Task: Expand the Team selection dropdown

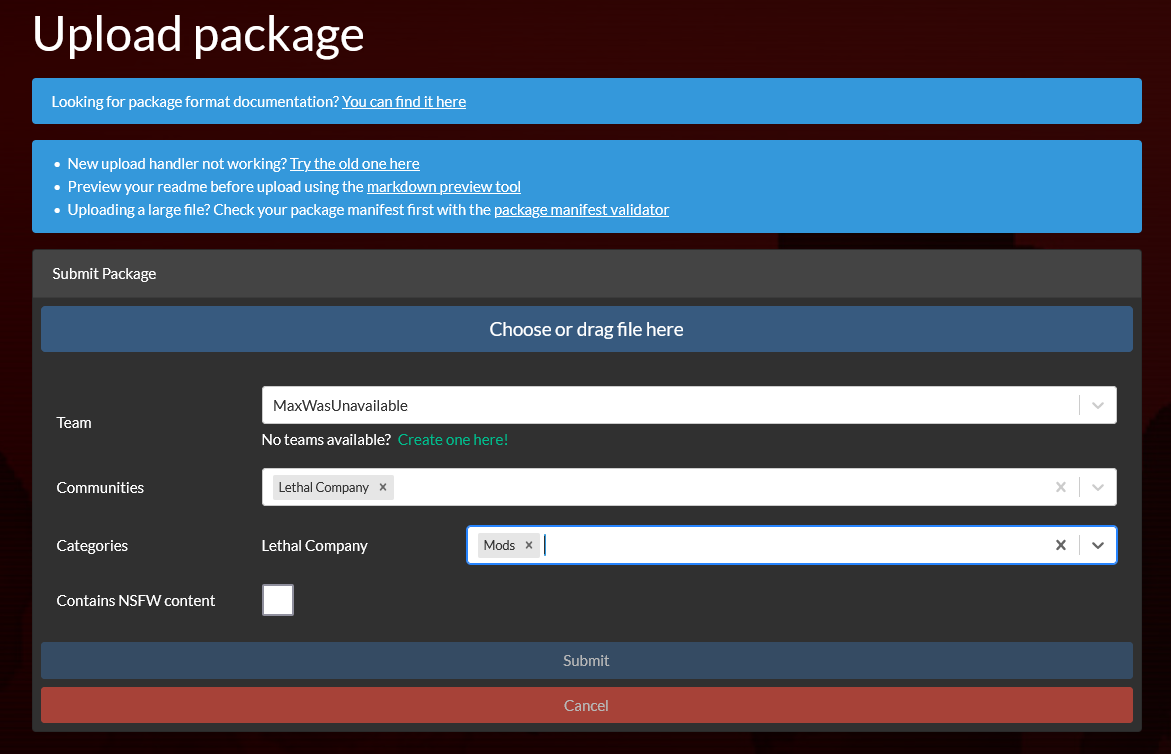Action: (1098, 405)
